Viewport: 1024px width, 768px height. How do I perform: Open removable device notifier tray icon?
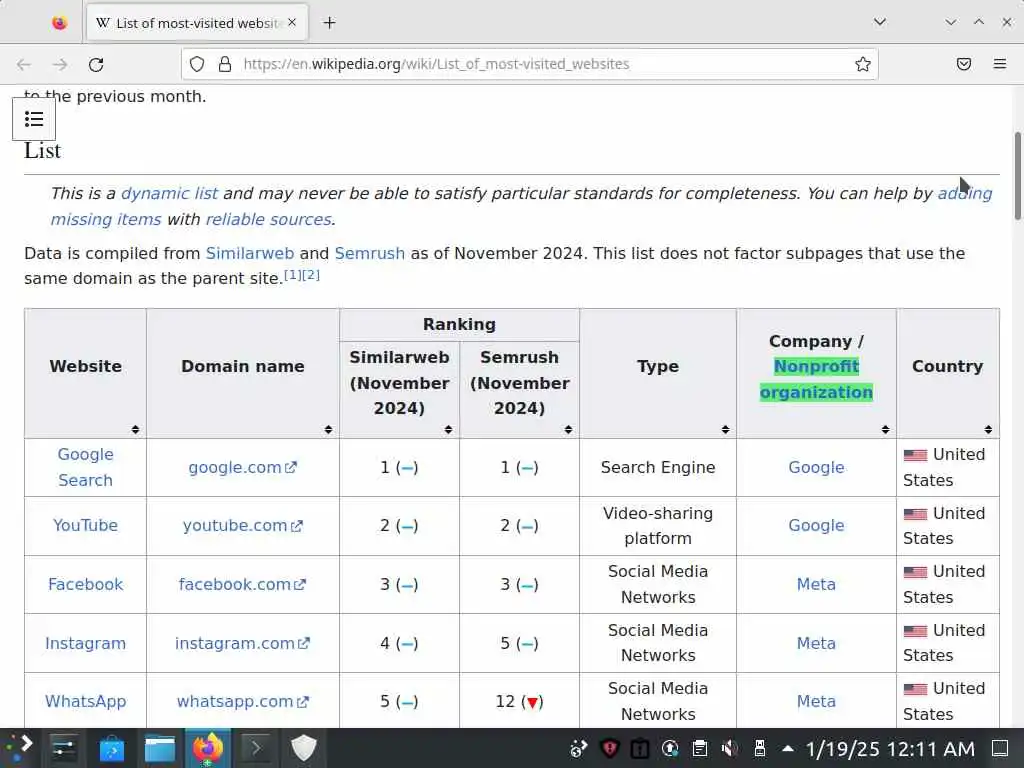pos(760,748)
